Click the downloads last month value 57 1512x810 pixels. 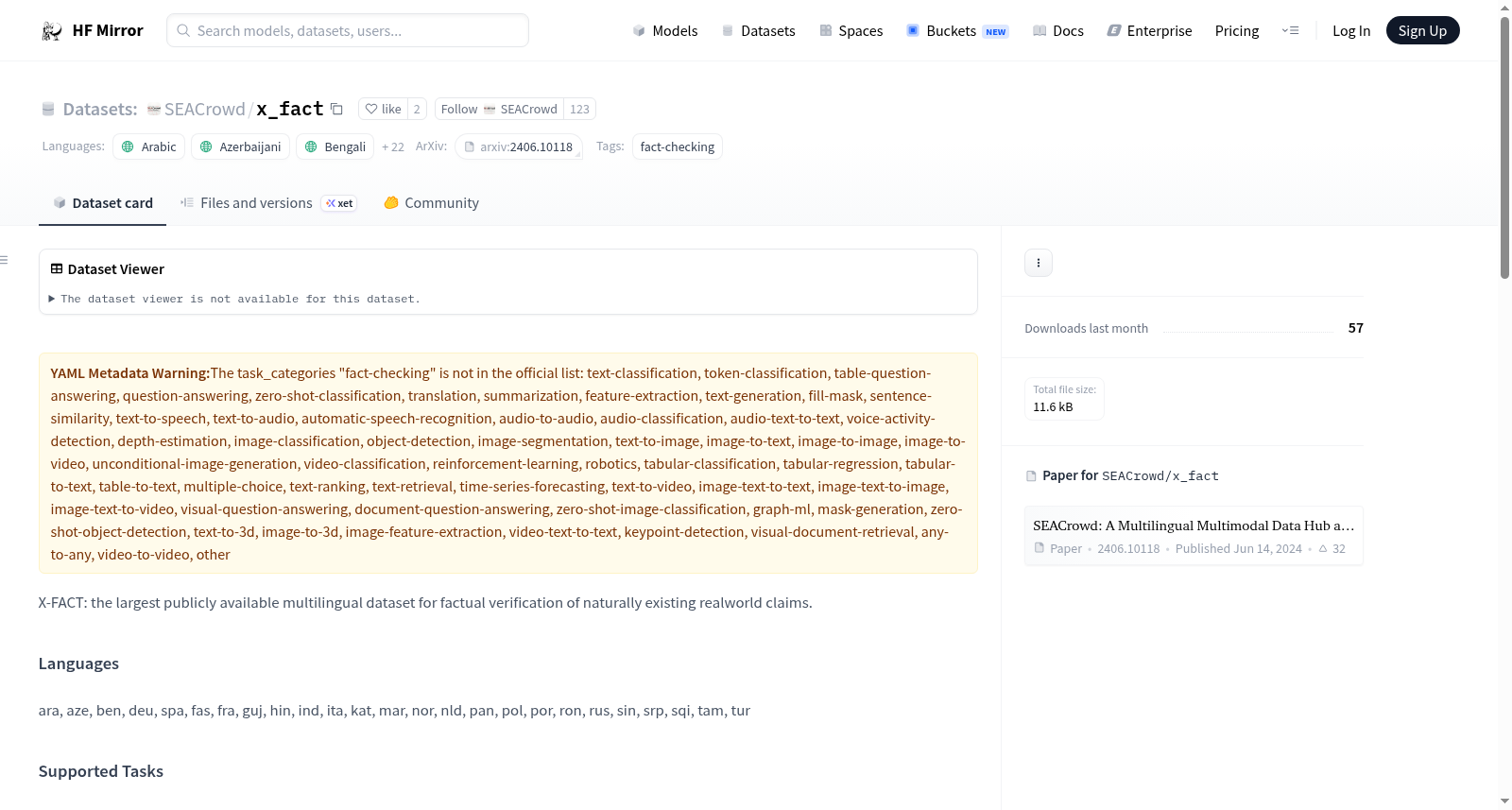click(1356, 329)
